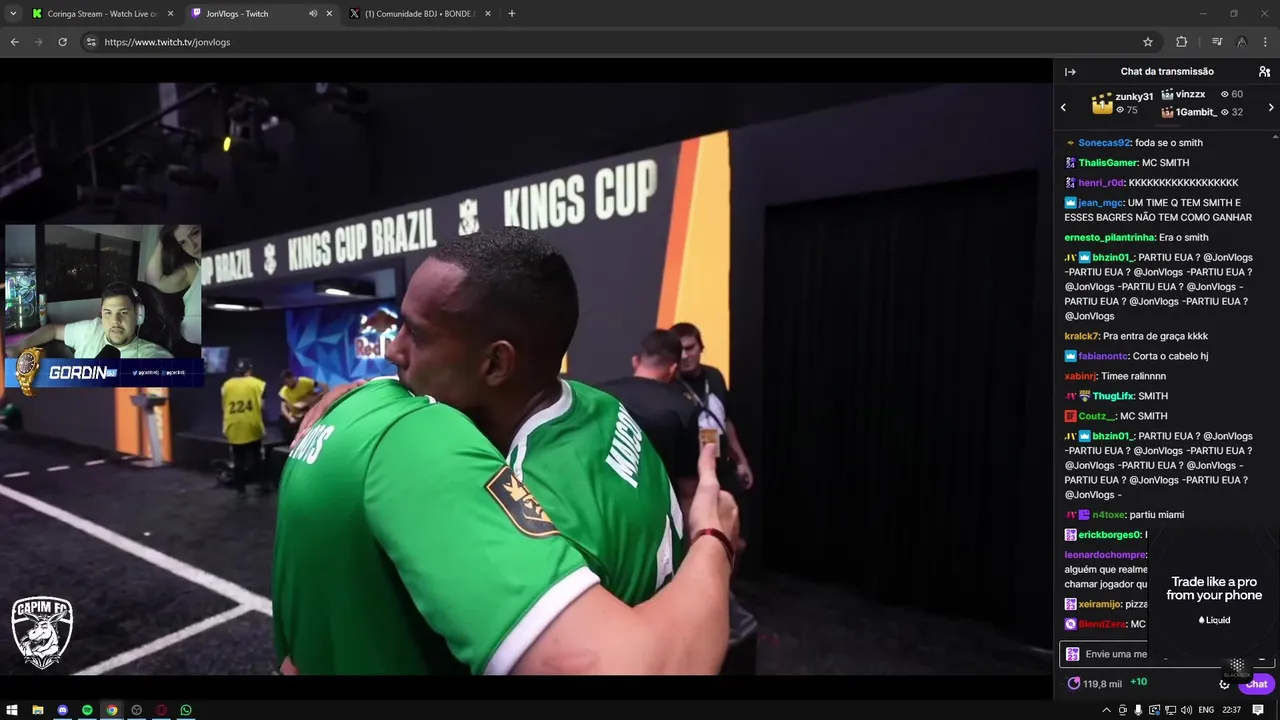
Task: Open the chat community users list
Action: pos(1264,72)
